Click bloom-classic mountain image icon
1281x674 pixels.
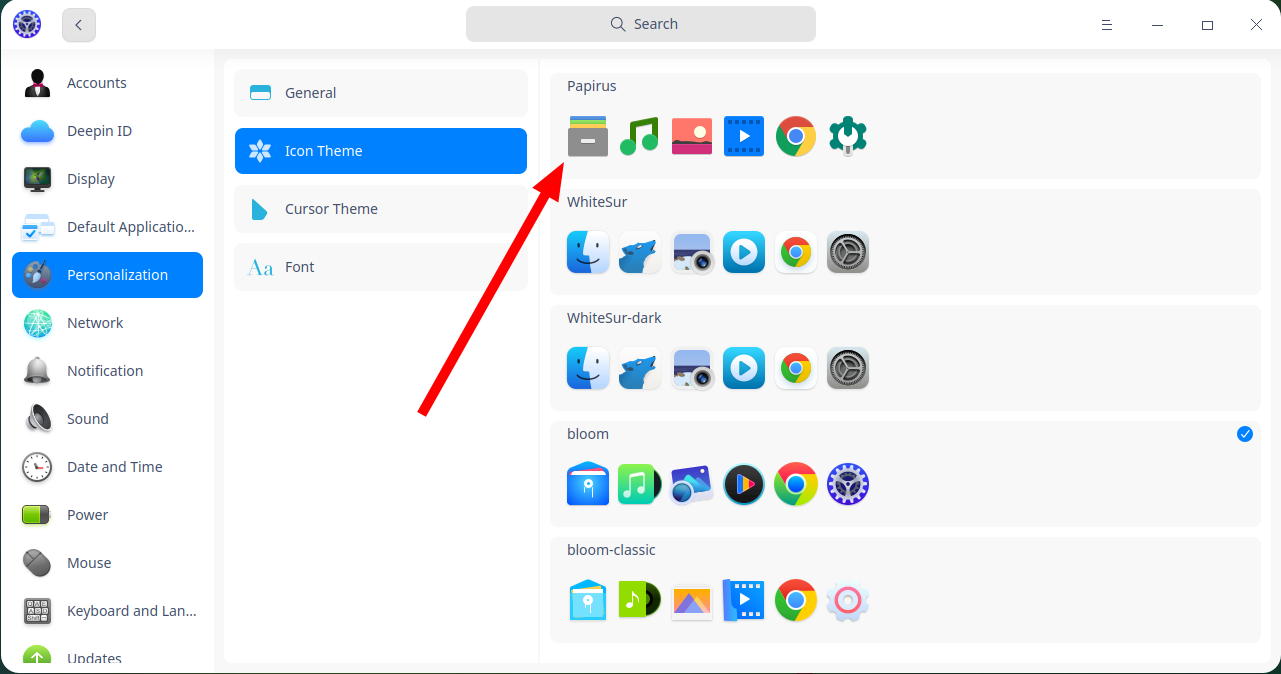(692, 600)
